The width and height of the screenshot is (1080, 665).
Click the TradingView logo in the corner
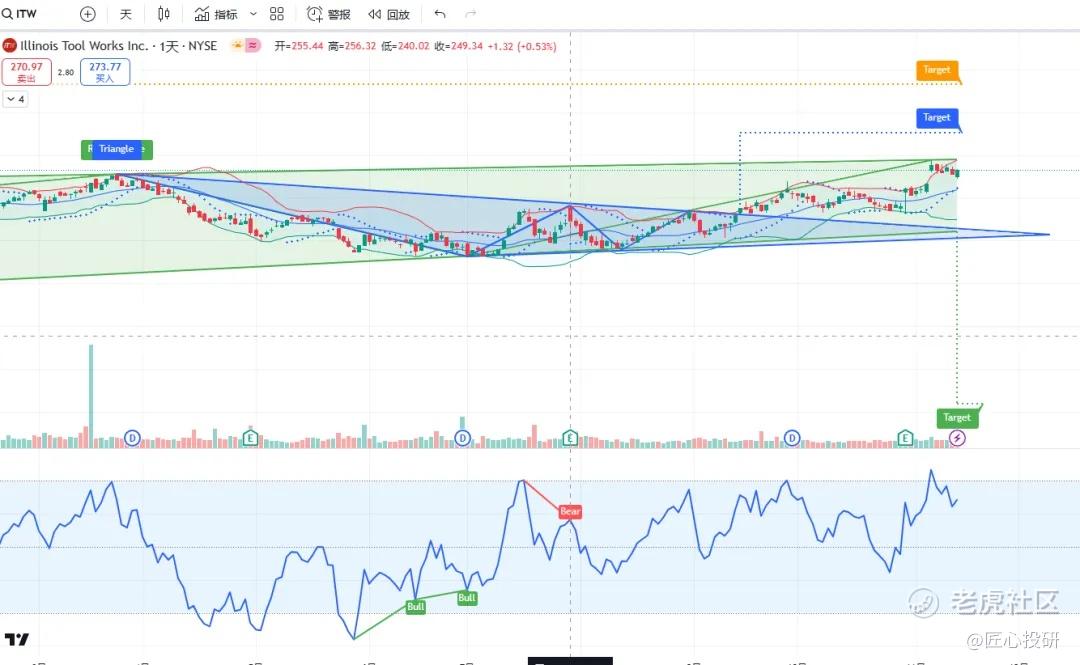point(17,640)
